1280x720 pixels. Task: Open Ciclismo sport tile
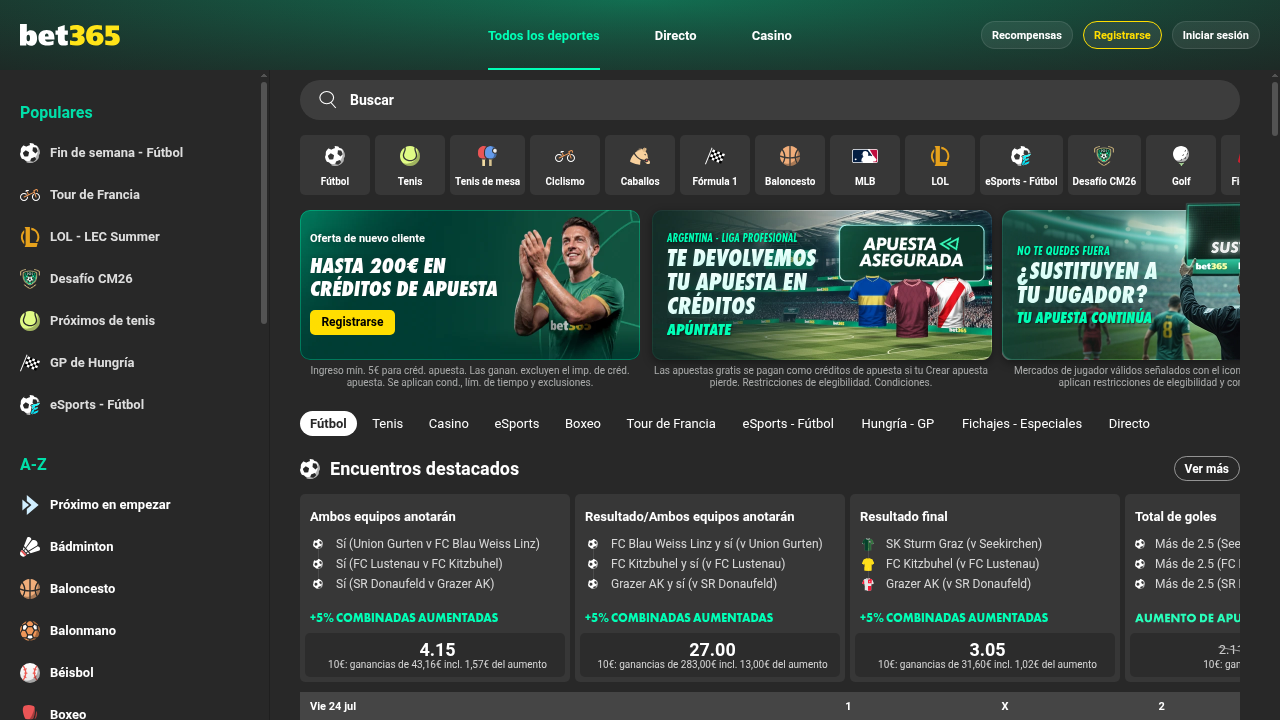click(565, 165)
